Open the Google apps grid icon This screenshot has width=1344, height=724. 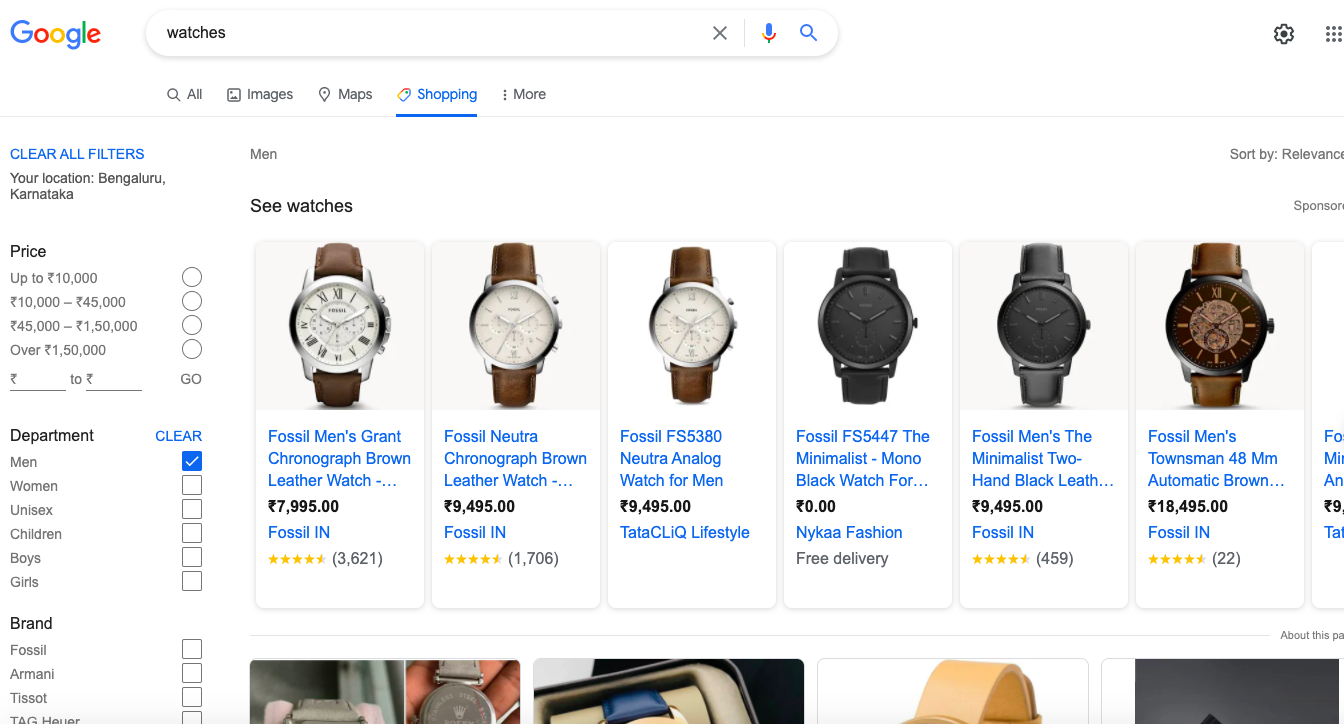tap(1333, 34)
